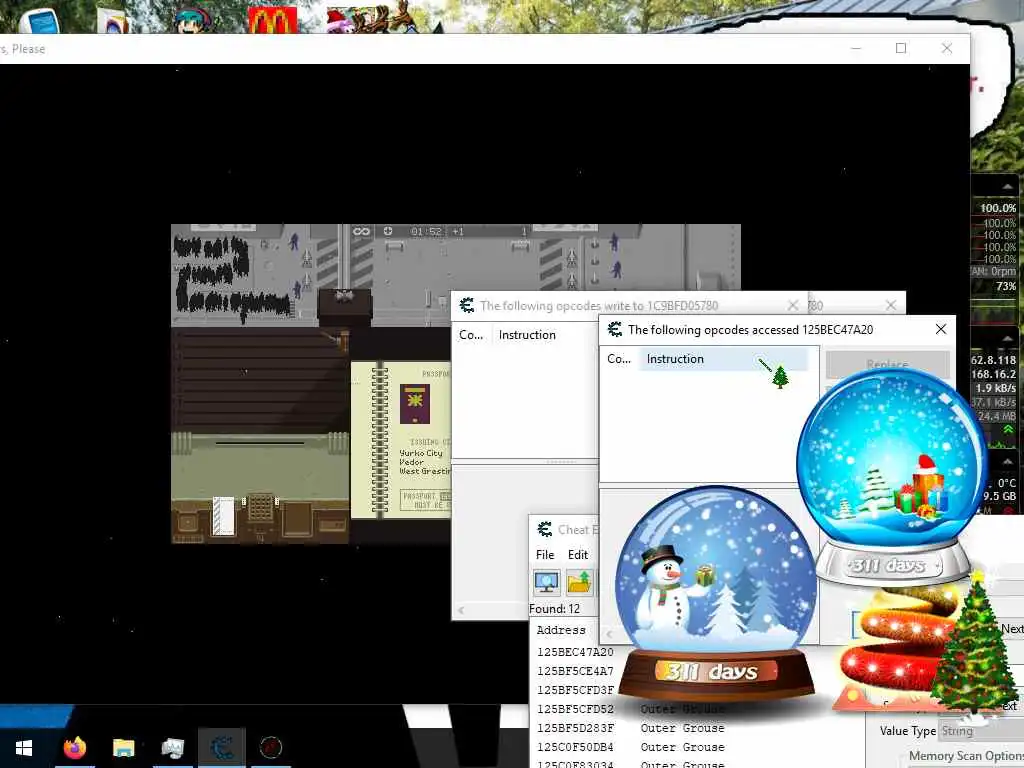Click the McDonald's desktop icon
This screenshot has height=768, width=1024.
[272, 20]
